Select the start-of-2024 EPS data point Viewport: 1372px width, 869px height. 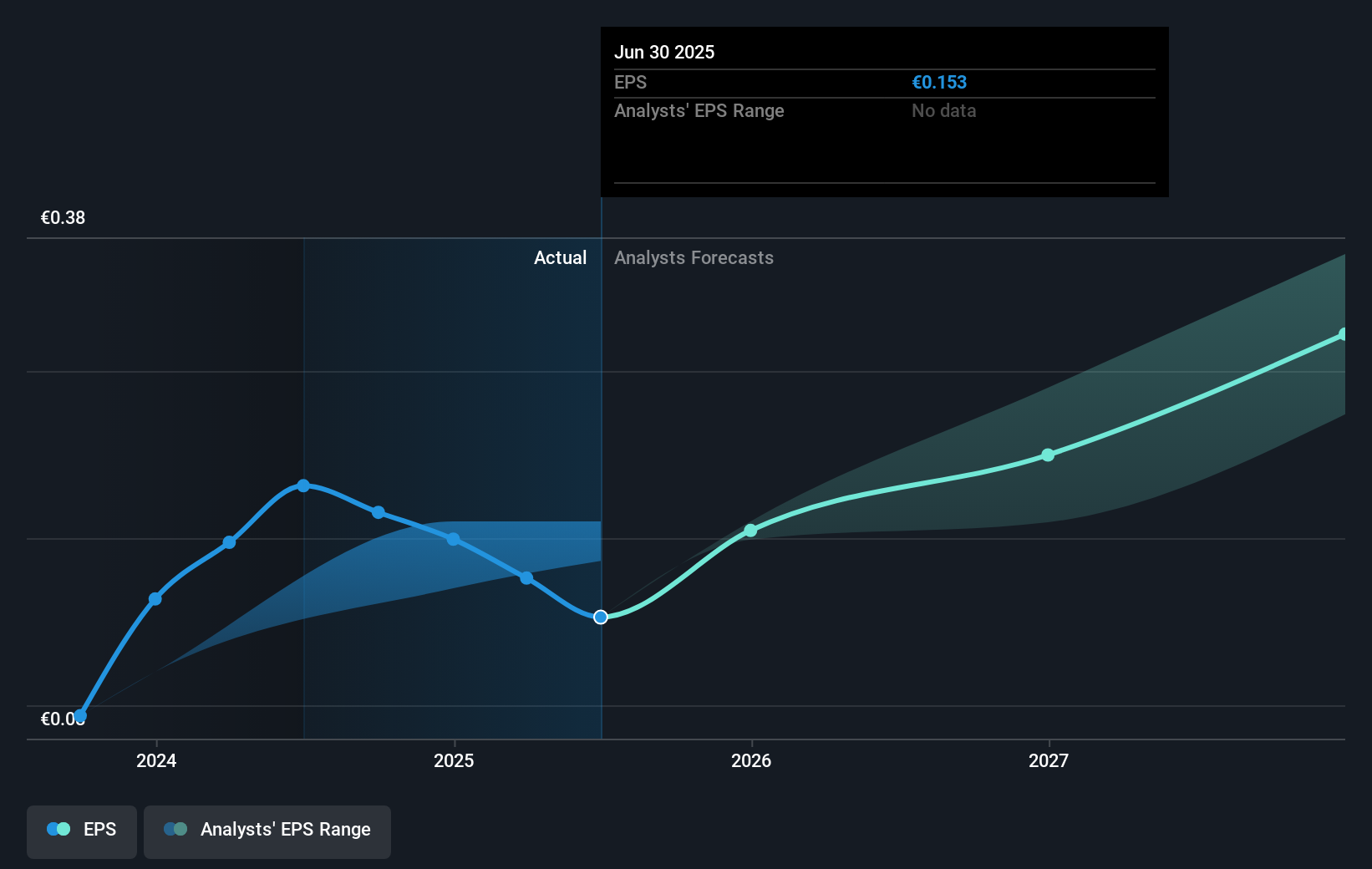155,598
